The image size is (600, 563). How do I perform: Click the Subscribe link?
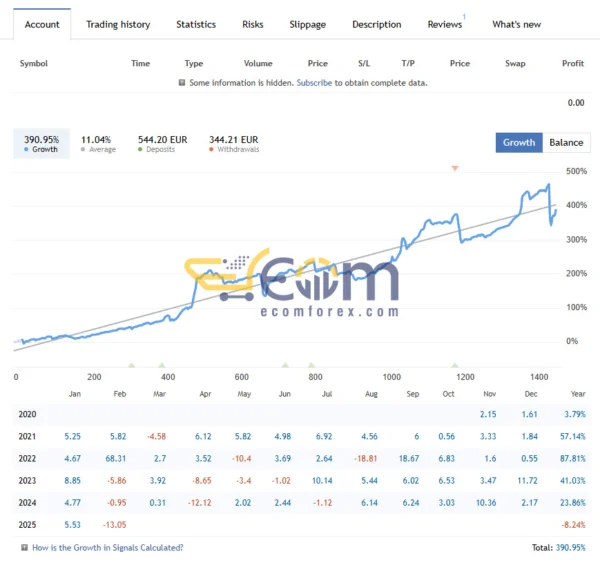[314, 82]
